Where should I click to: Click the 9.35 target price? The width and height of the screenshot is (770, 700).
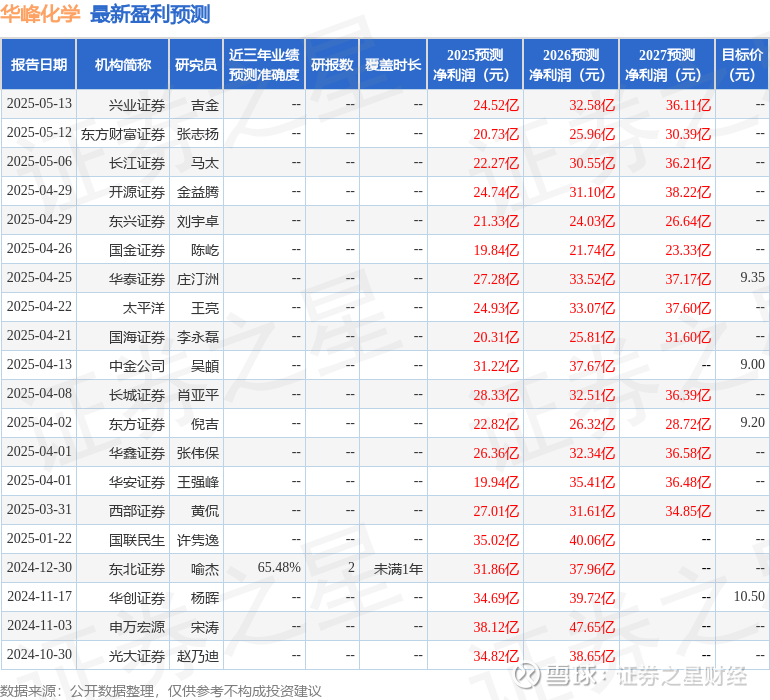752,277
